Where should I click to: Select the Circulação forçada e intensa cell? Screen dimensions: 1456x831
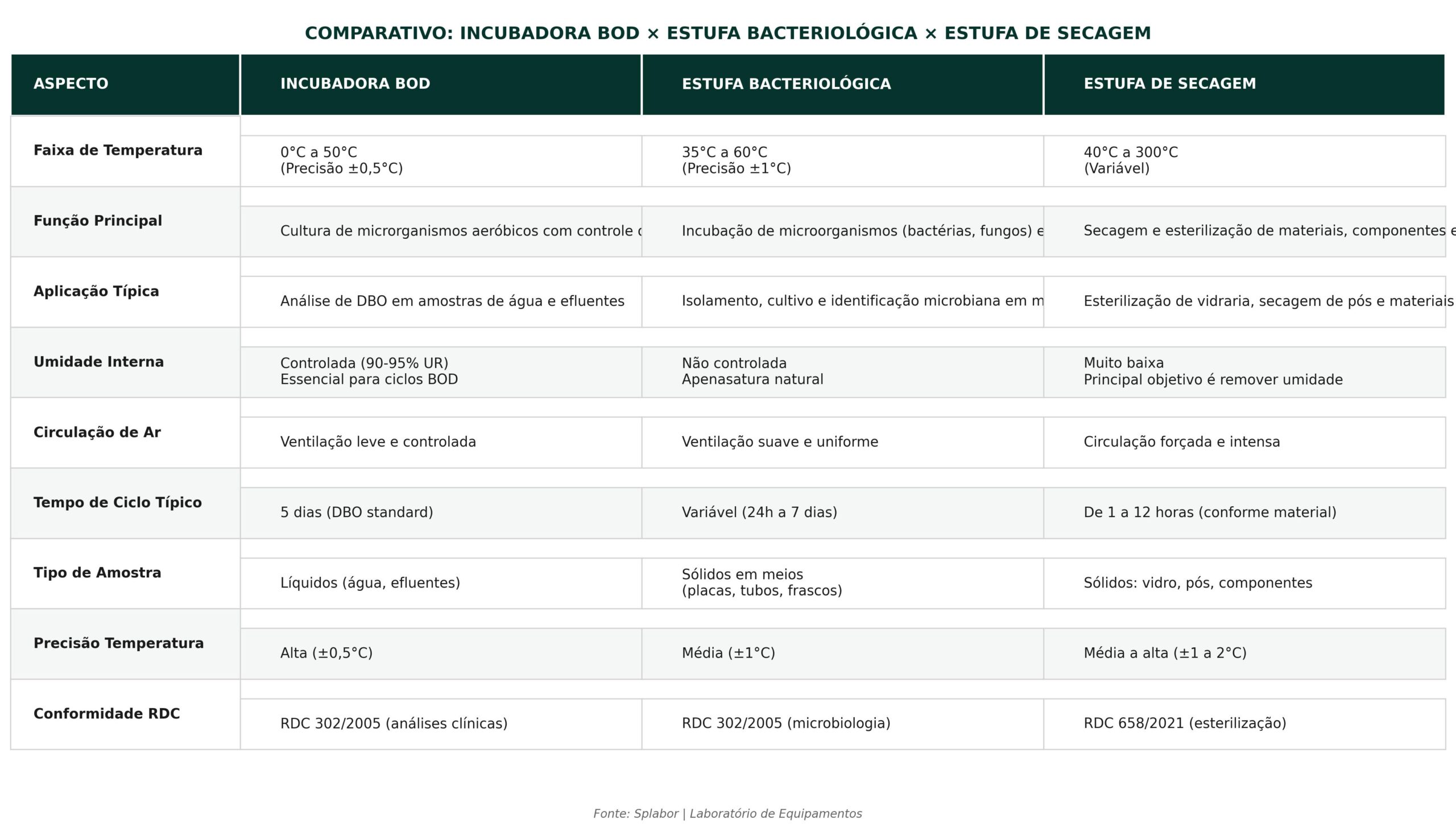click(1245, 443)
